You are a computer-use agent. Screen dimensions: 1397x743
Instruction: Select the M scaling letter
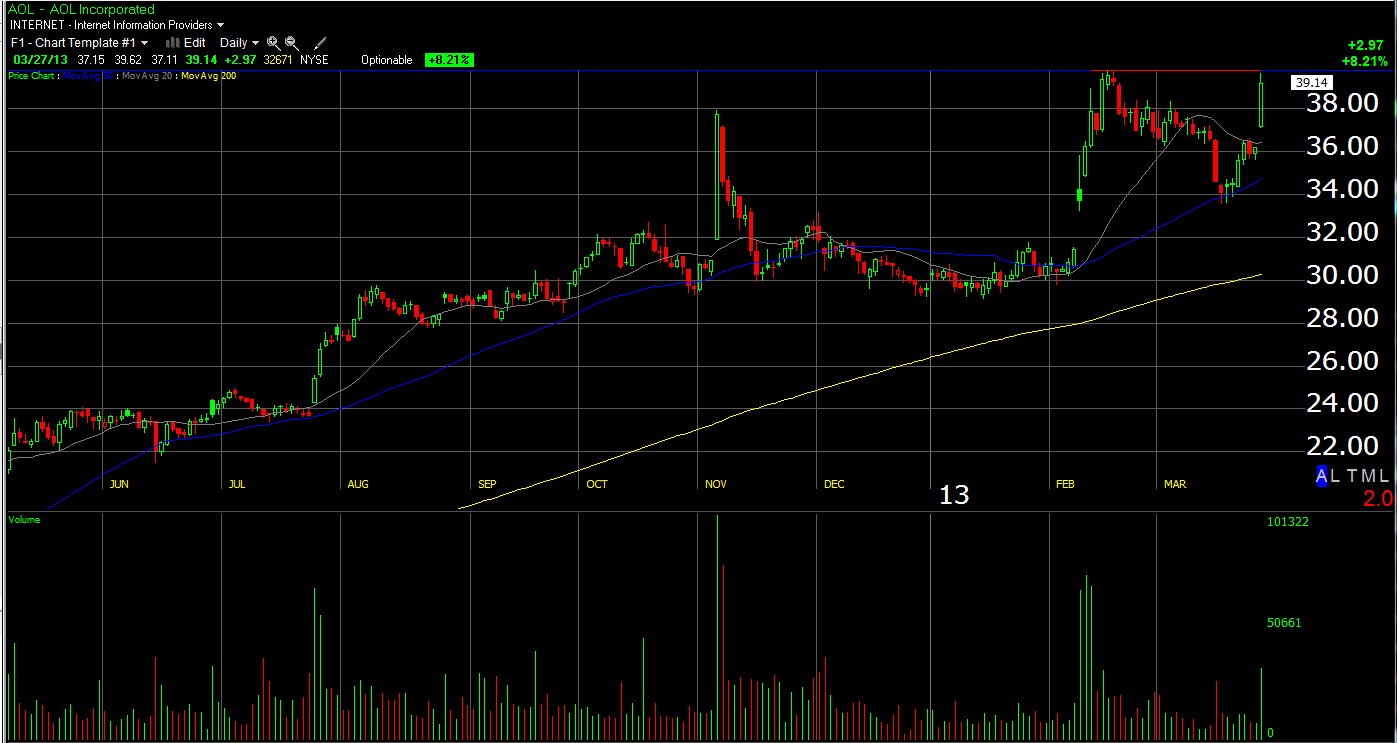[x=1369, y=477]
